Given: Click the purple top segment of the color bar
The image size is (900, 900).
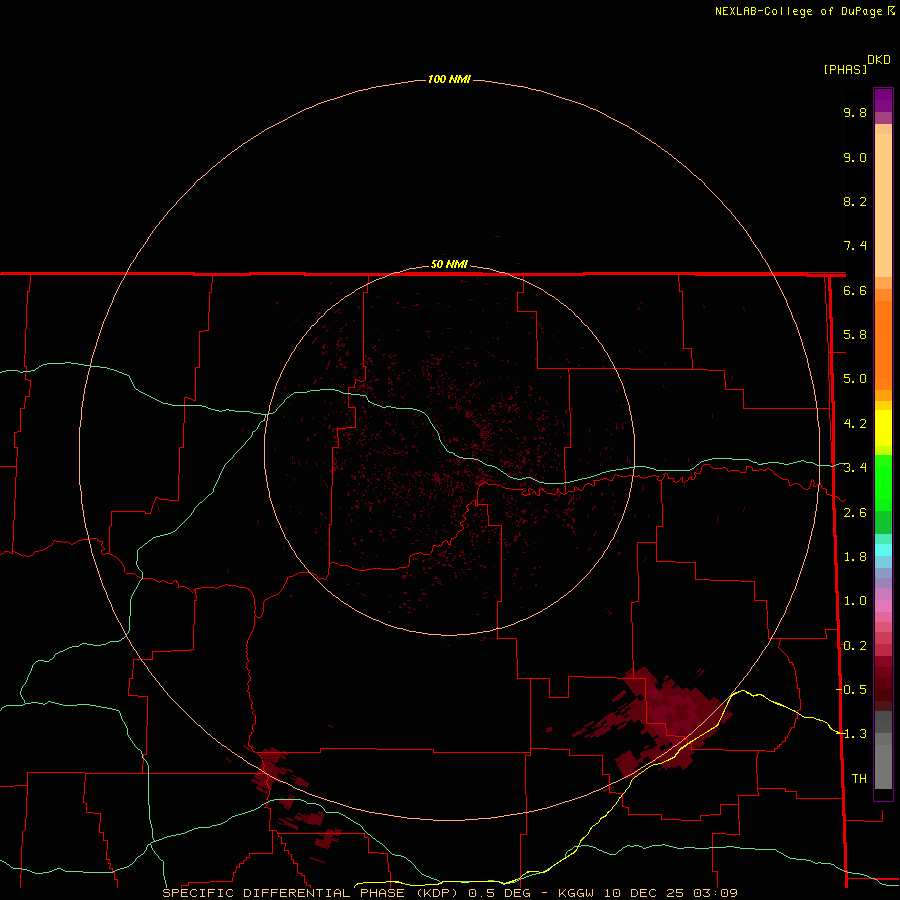Looking at the screenshot, I should (x=883, y=100).
